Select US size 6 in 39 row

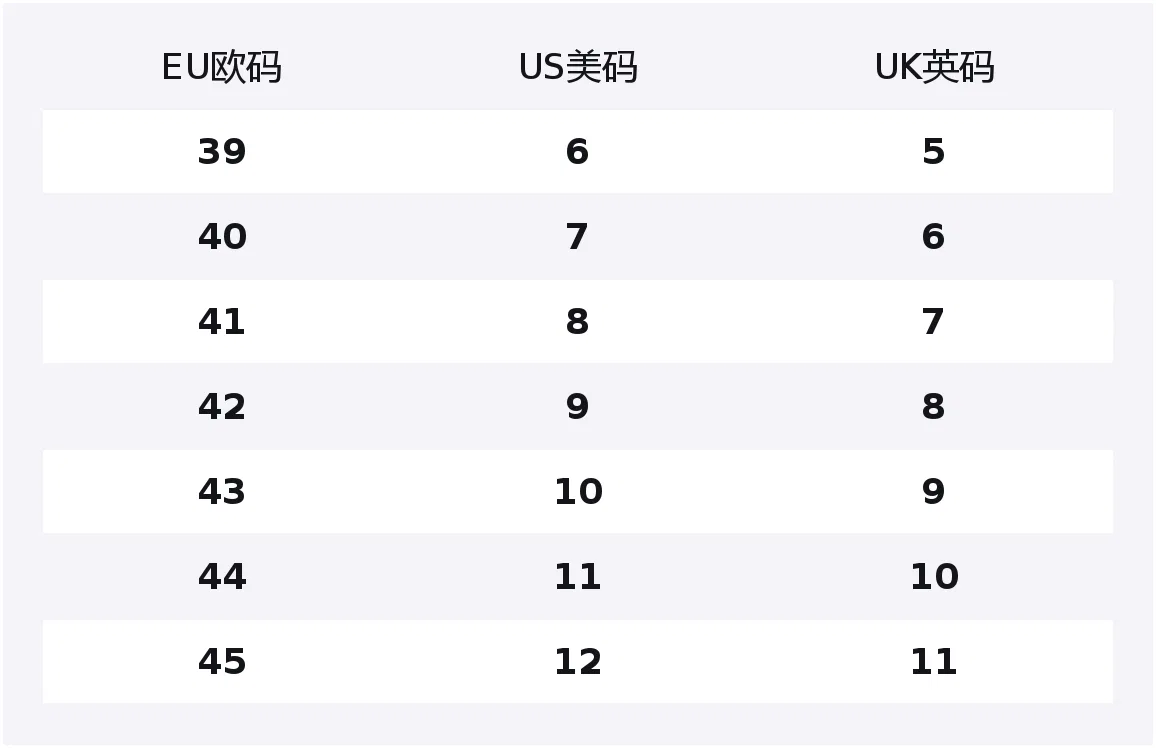(577, 152)
